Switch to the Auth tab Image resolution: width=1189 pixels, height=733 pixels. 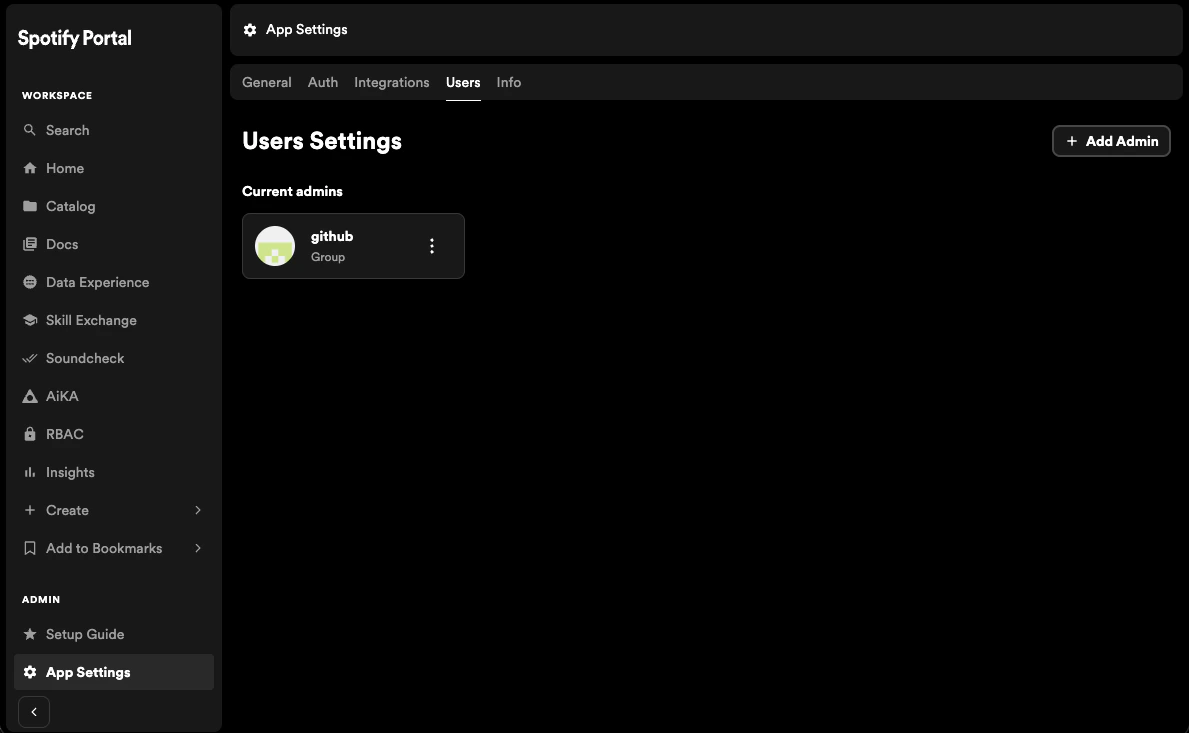click(x=323, y=83)
